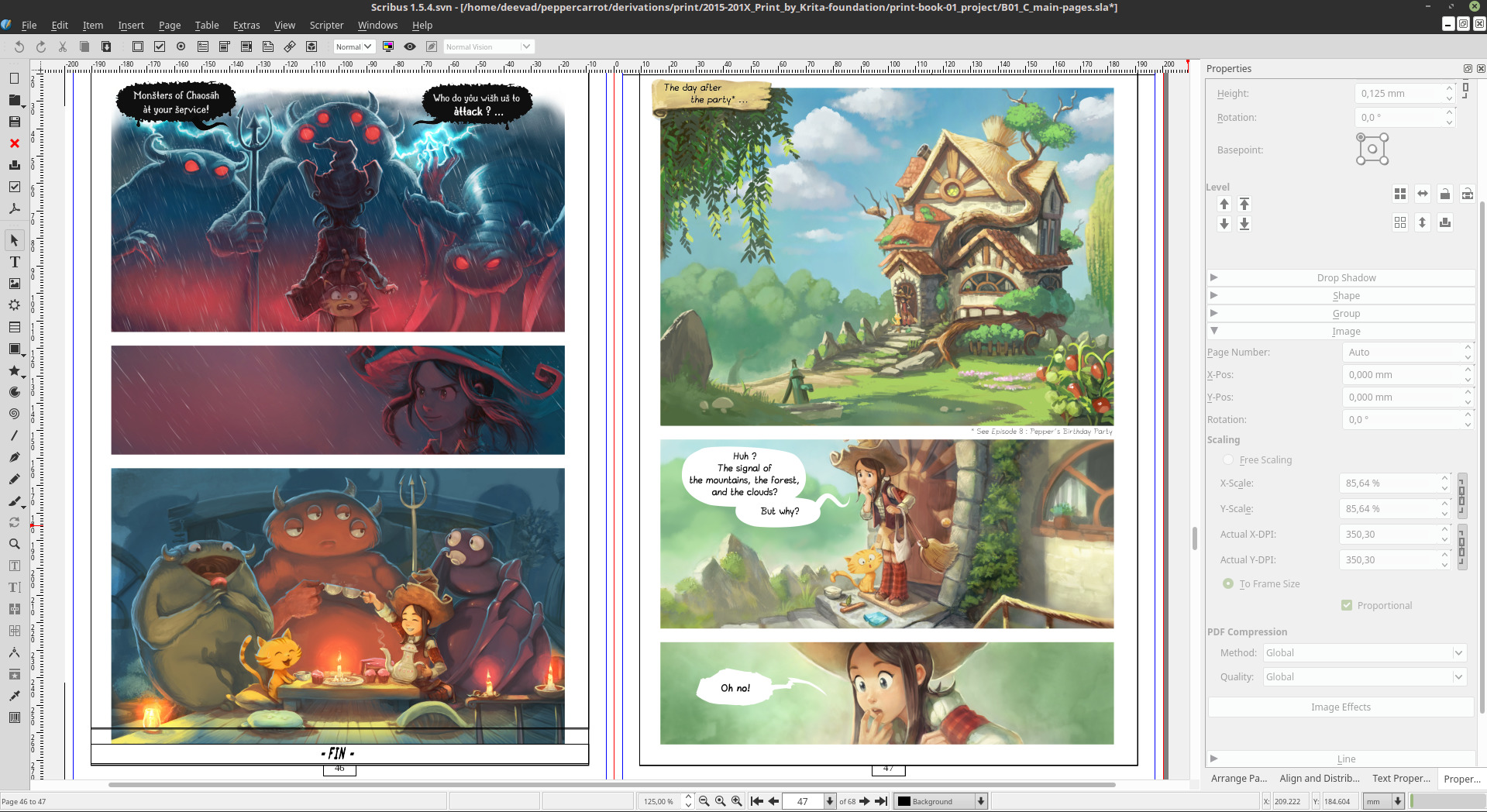Open the Scripter menu
Viewport: 1487px width, 812px height.
coord(326,25)
